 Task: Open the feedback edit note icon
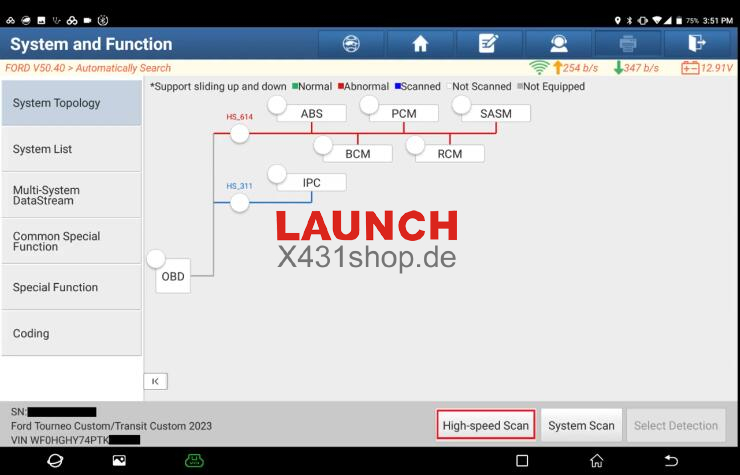point(489,44)
